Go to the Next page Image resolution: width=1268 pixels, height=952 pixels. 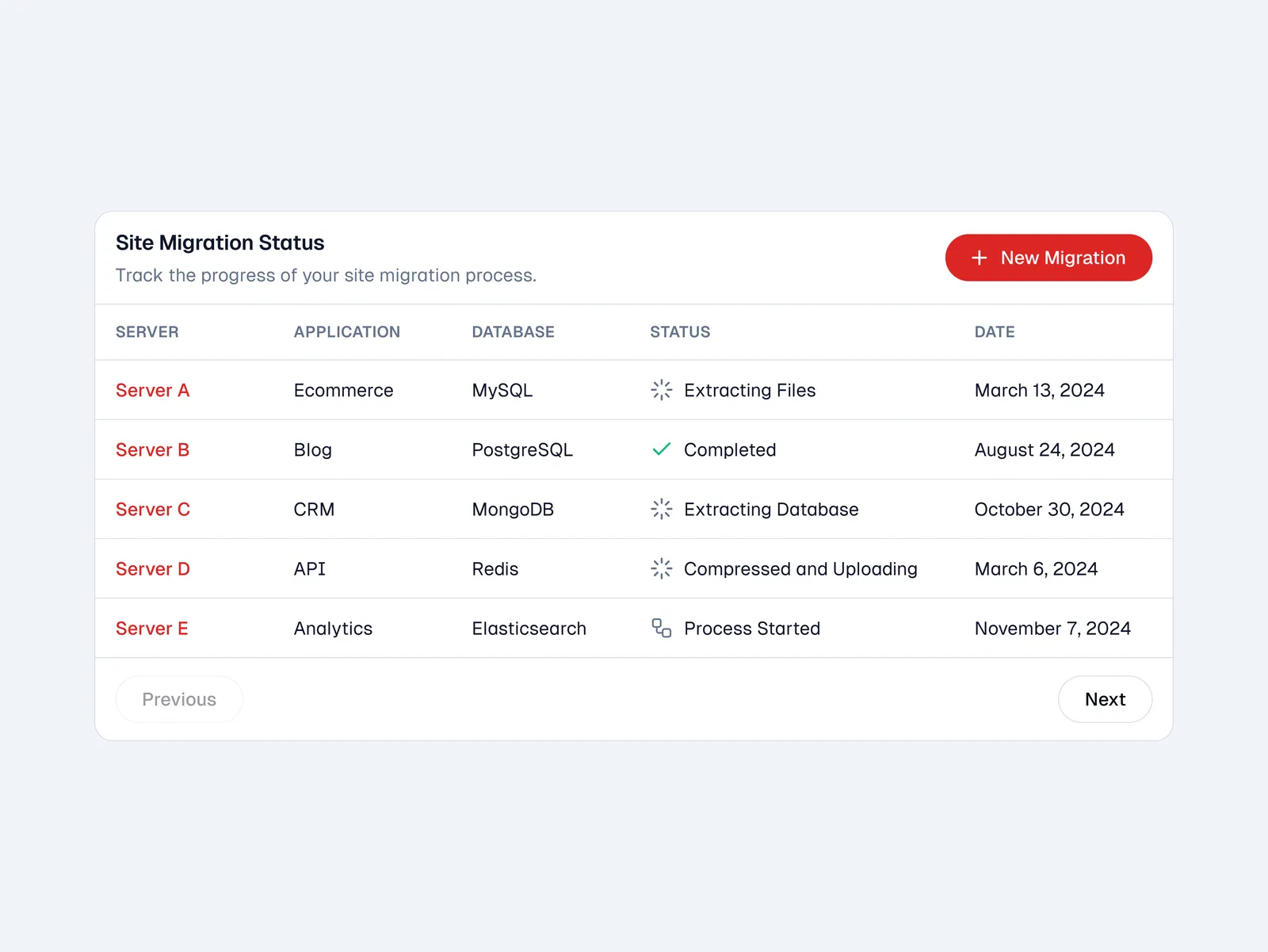(x=1104, y=699)
